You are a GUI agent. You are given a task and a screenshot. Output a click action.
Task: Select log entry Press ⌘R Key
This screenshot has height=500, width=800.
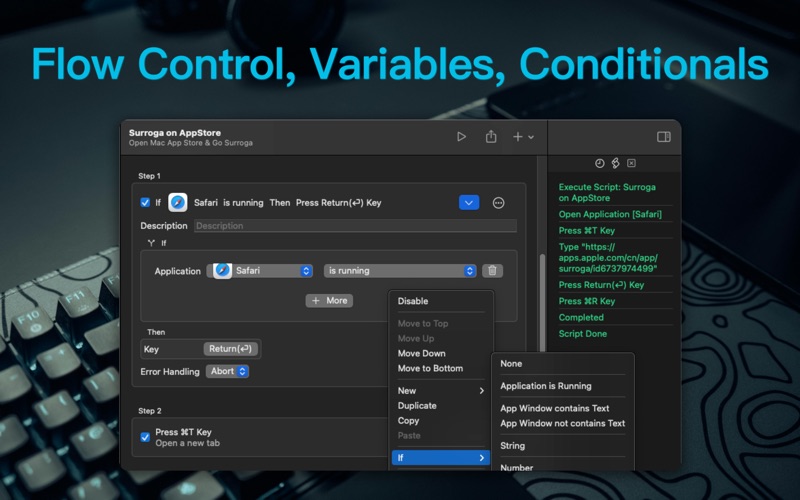(586, 301)
